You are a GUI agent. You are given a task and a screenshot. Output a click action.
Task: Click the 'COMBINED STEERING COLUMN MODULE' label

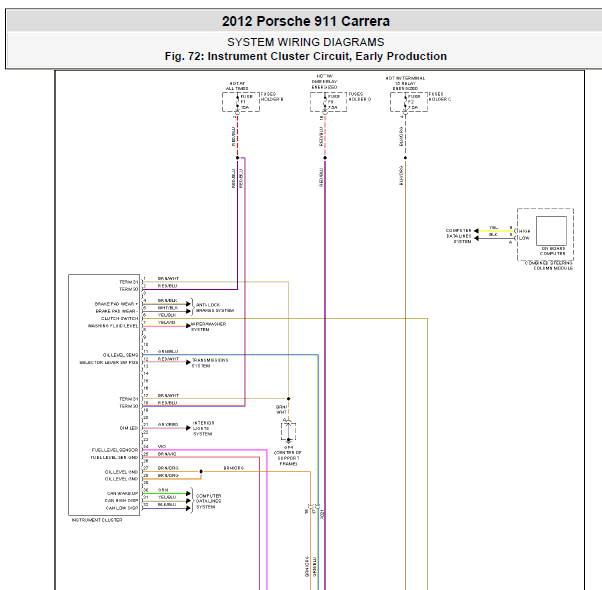click(x=549, y=266)
